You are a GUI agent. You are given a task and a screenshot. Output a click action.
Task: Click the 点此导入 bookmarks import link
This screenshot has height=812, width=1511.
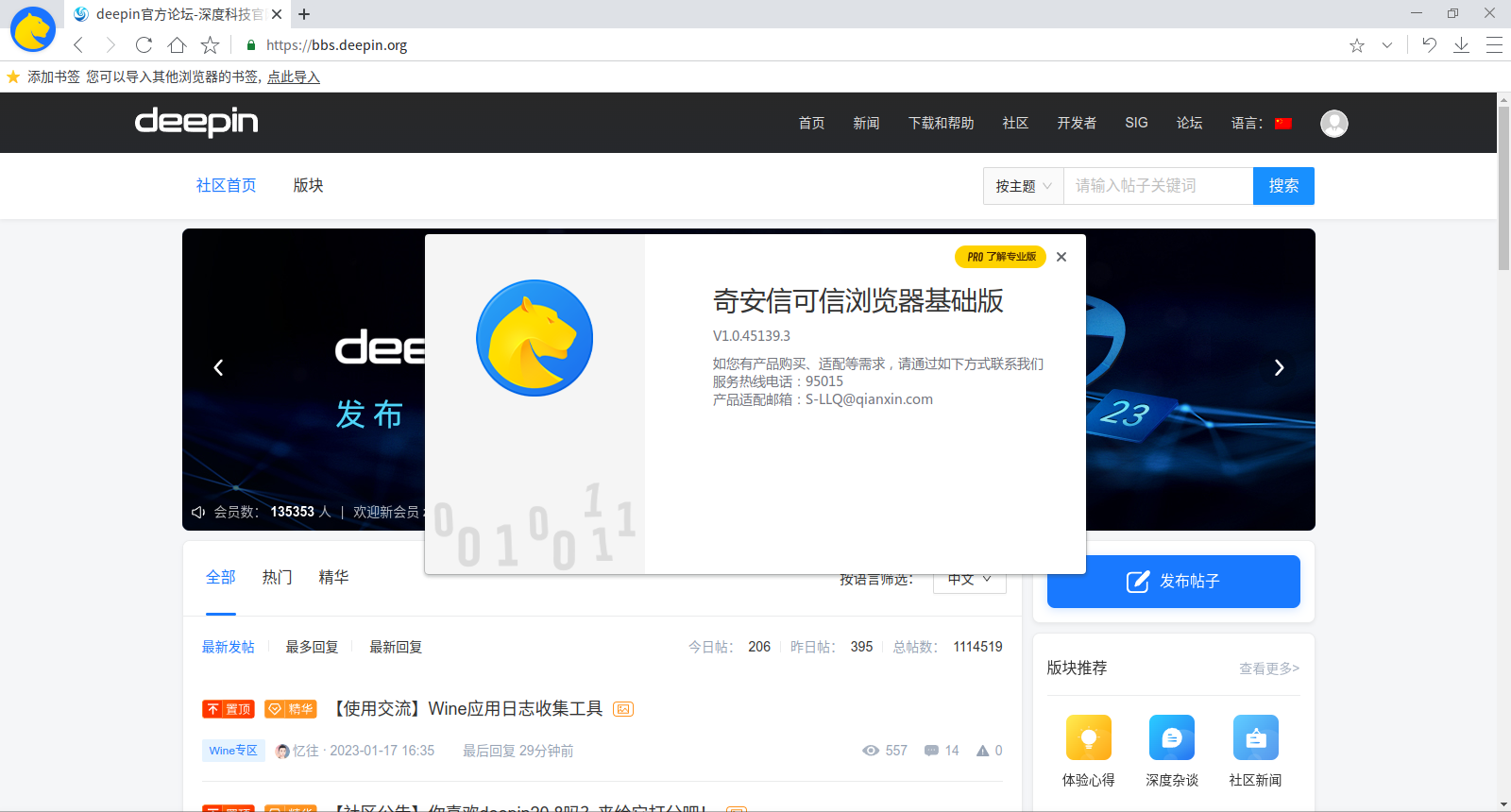(x=293, y=76)
